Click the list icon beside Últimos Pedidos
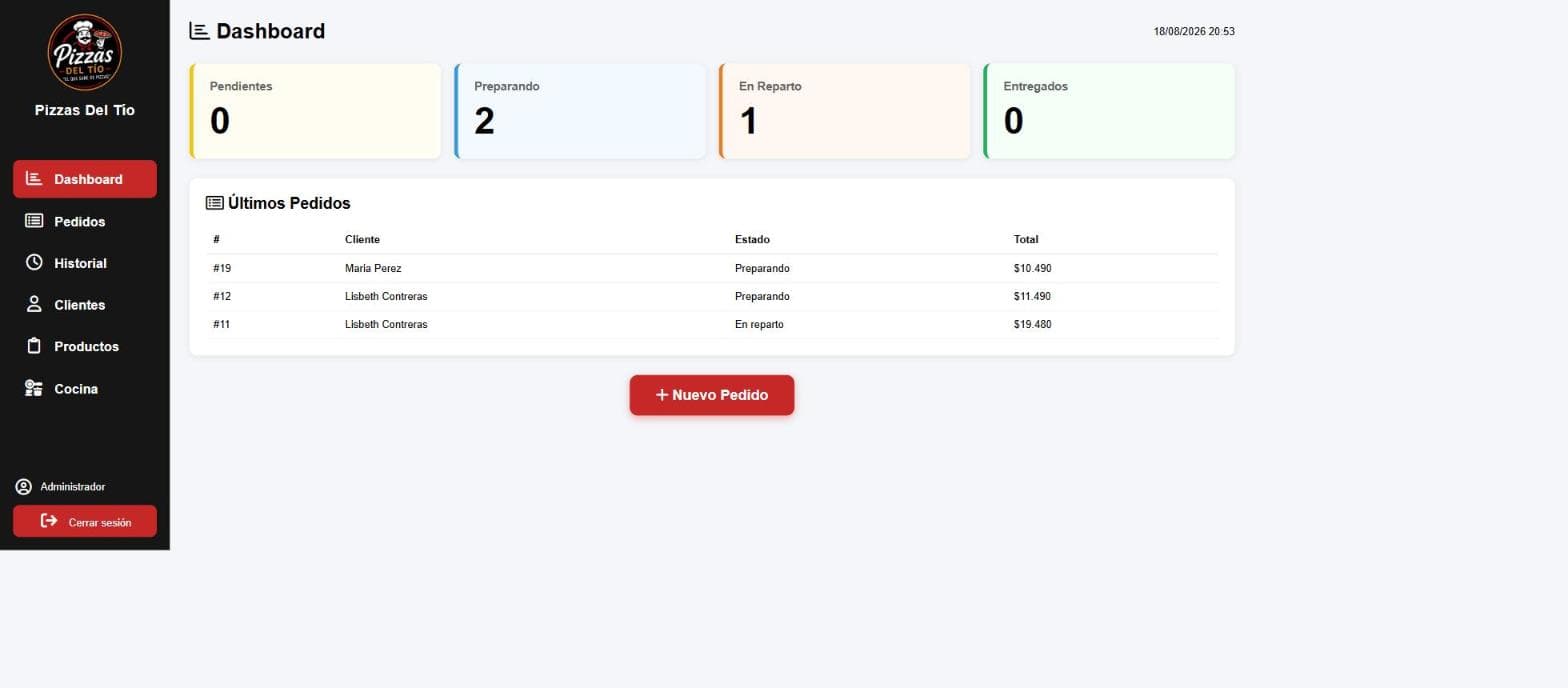Image resolution: width=1568 pixels, height=688 pixels. [x=215, y=203]
